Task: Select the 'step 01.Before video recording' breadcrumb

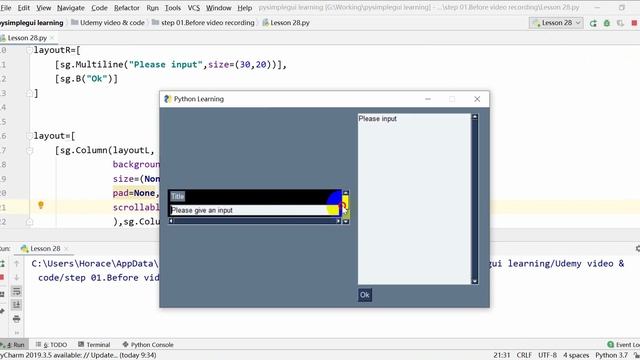Action: tap(203, 23)
